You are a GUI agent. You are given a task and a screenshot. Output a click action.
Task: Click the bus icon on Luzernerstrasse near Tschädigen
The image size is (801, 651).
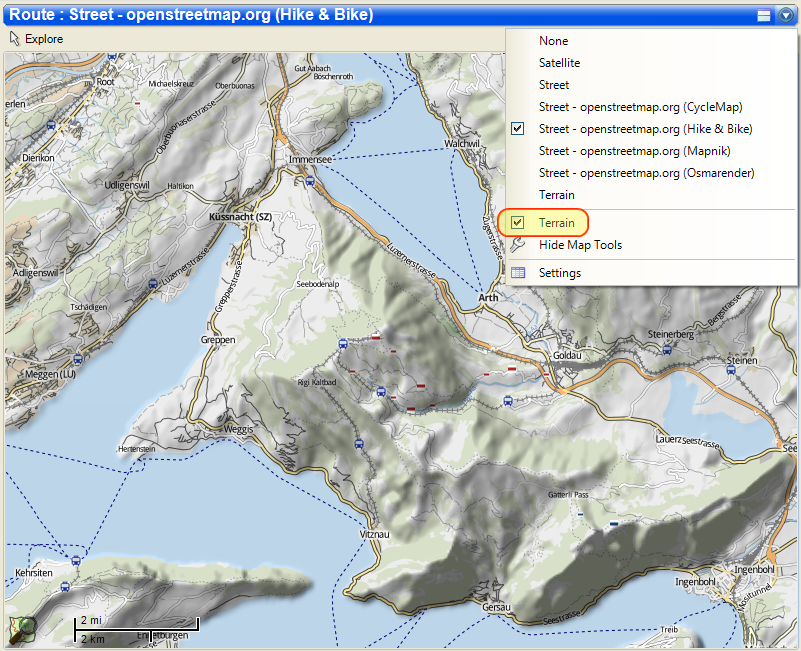point(152,284)
